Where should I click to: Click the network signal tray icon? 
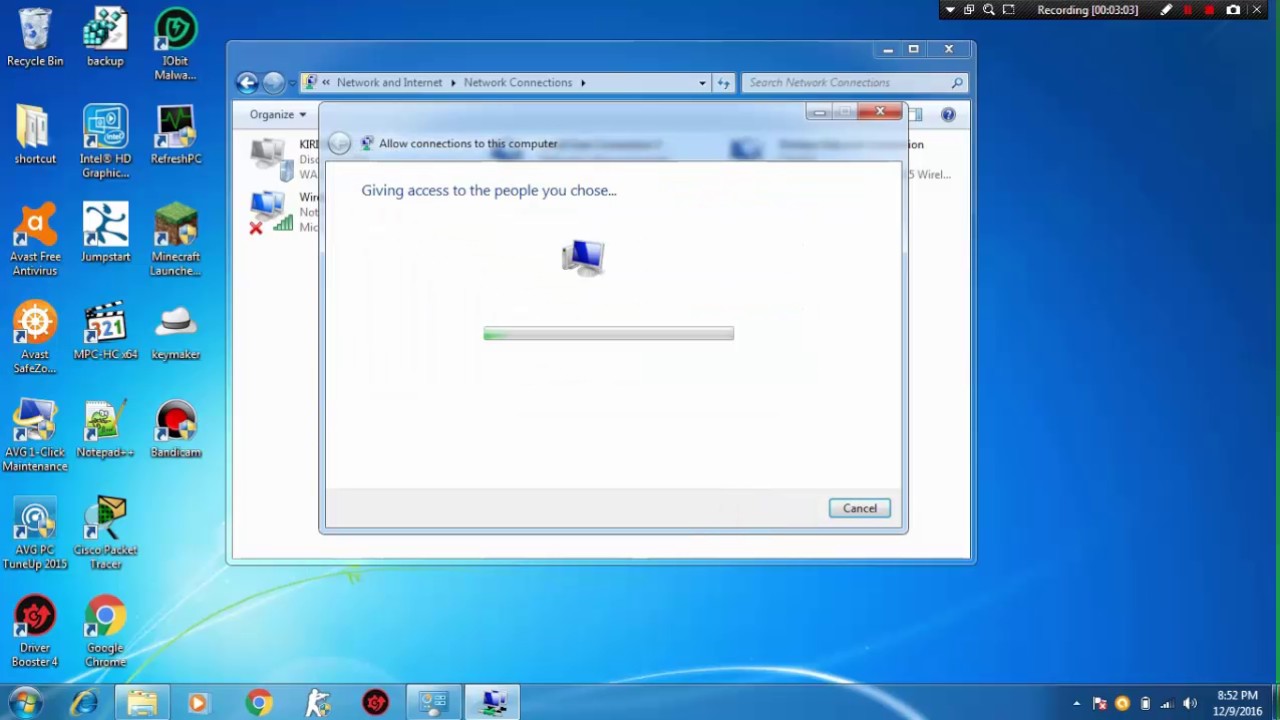(x=1167, y=704)
